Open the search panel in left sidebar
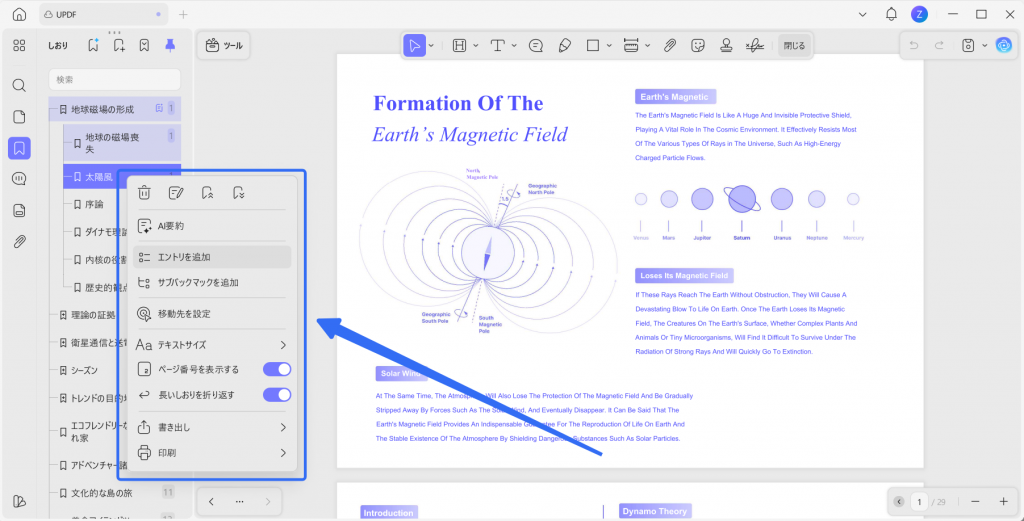This screenshot has height=521, width=1024. click(x=20, y=86)
